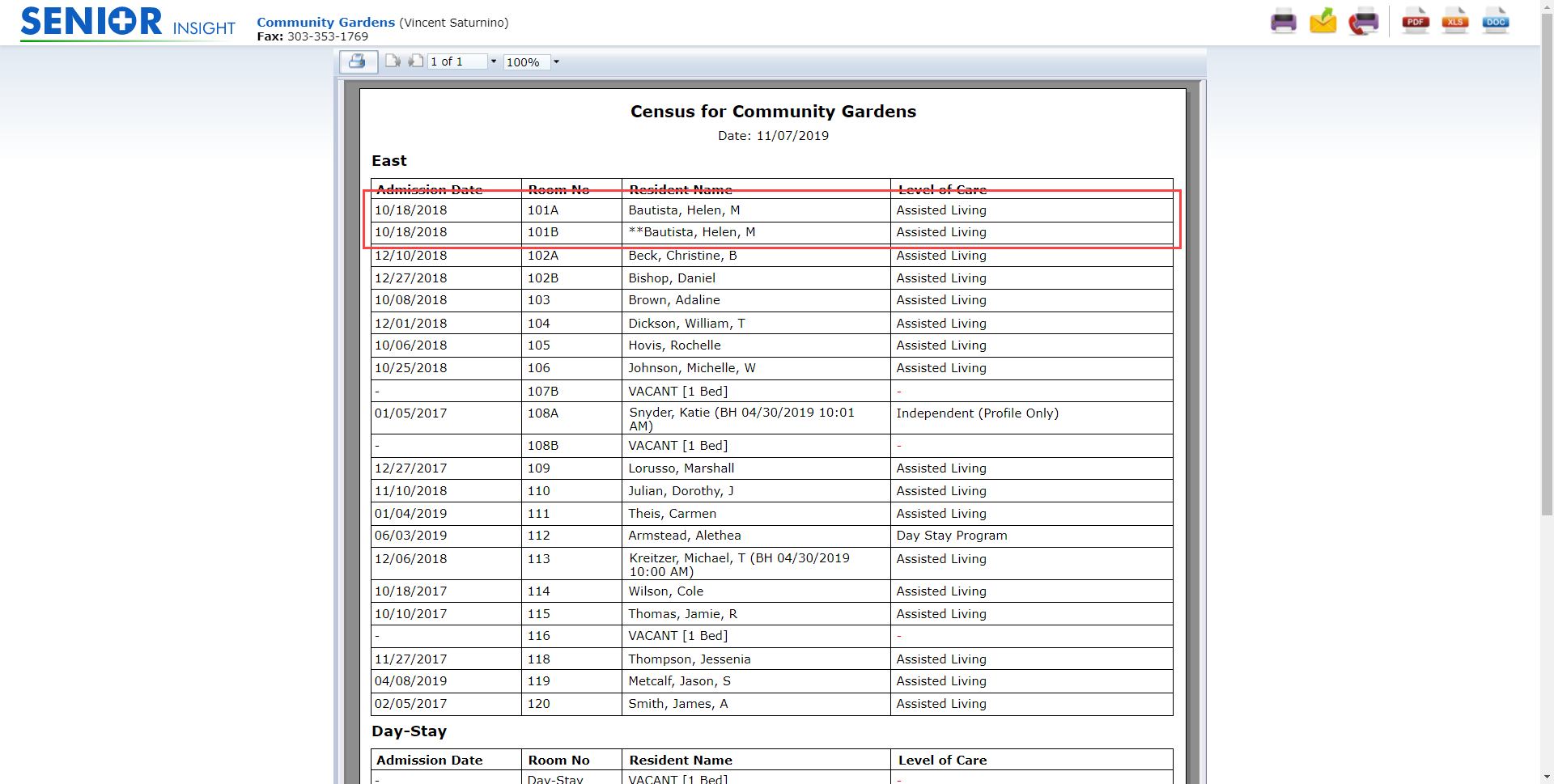This screenshot has height=784, width=1554.
Task: Click 'Day Stay Program' level of care
Action: (952, 536)
